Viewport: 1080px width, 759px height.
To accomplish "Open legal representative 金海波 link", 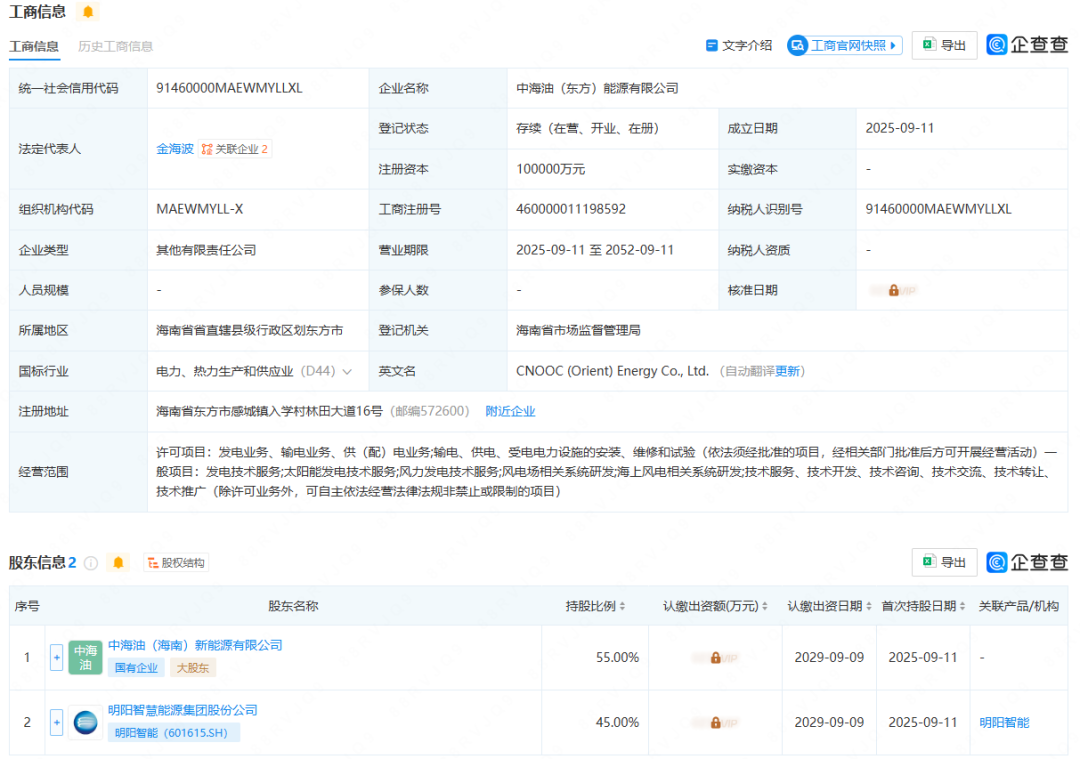I will [174, 148].
